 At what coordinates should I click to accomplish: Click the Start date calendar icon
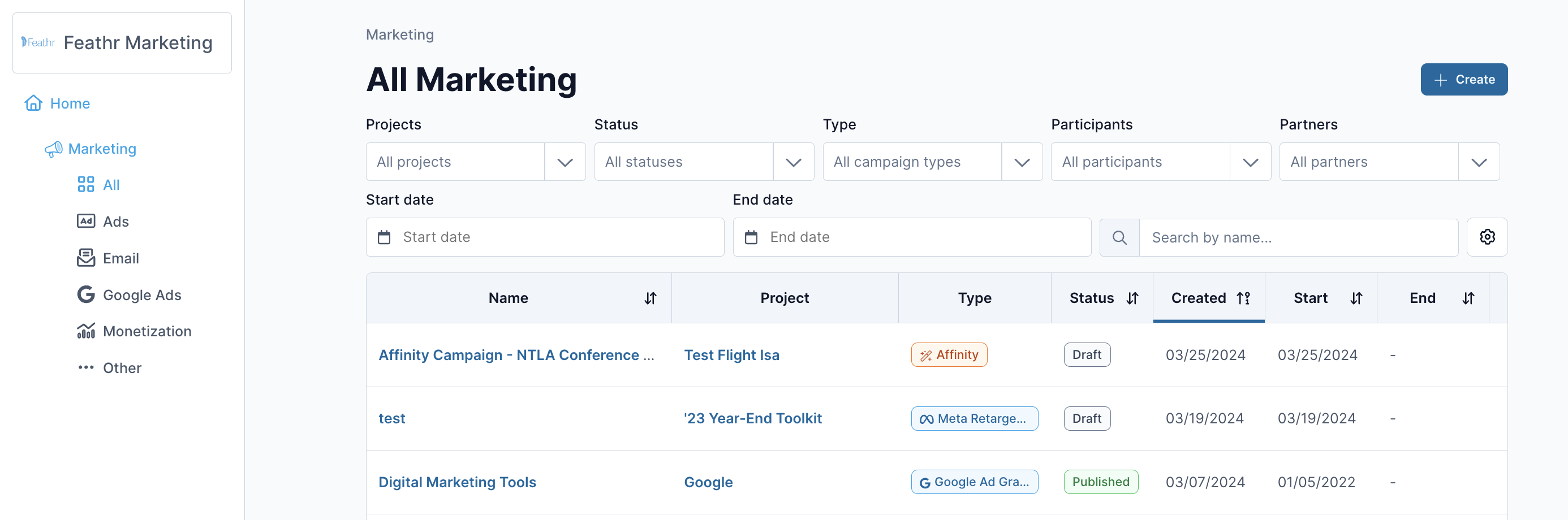pos(384,237)
